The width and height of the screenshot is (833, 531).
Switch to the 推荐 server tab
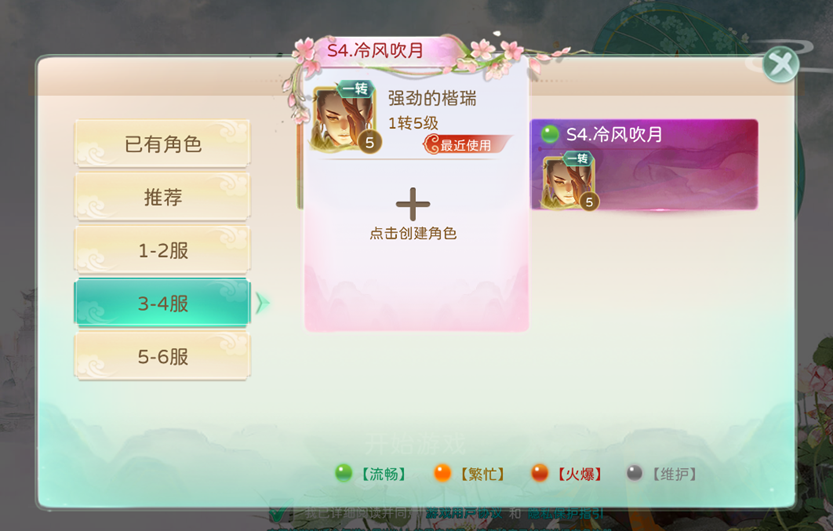click(x=162, y=196)
